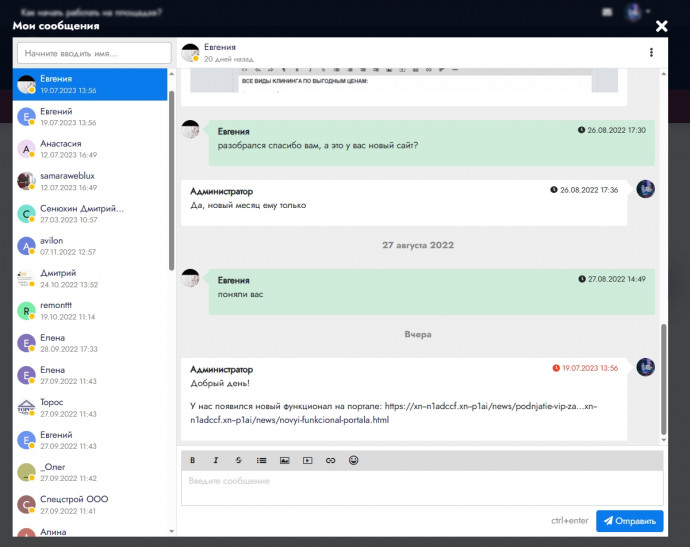This screenshot has width=690, height=547.
Task: Toggle italic formatting in message editor
Action: [x=216, y=460]
